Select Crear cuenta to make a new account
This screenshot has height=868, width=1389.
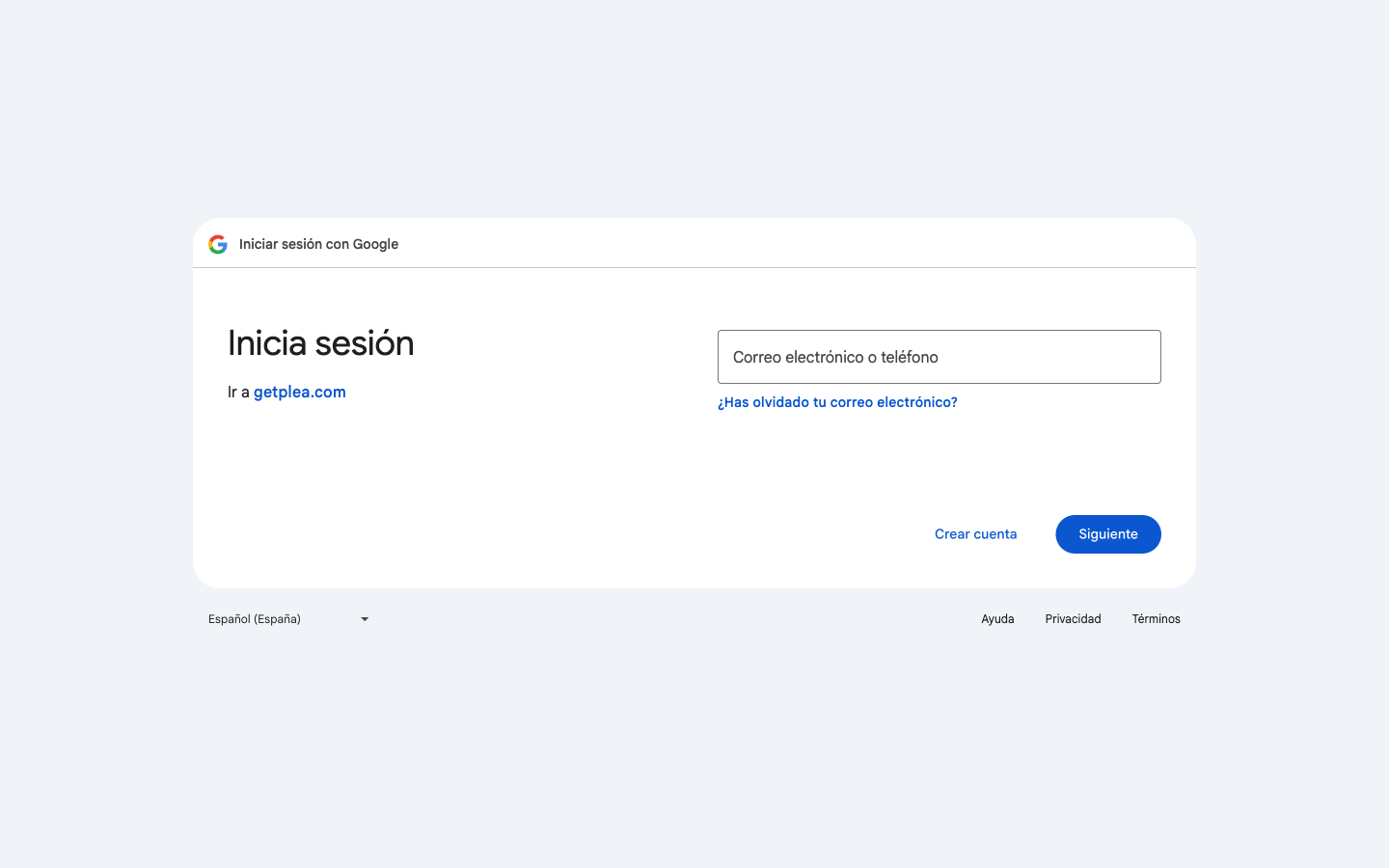975,534
